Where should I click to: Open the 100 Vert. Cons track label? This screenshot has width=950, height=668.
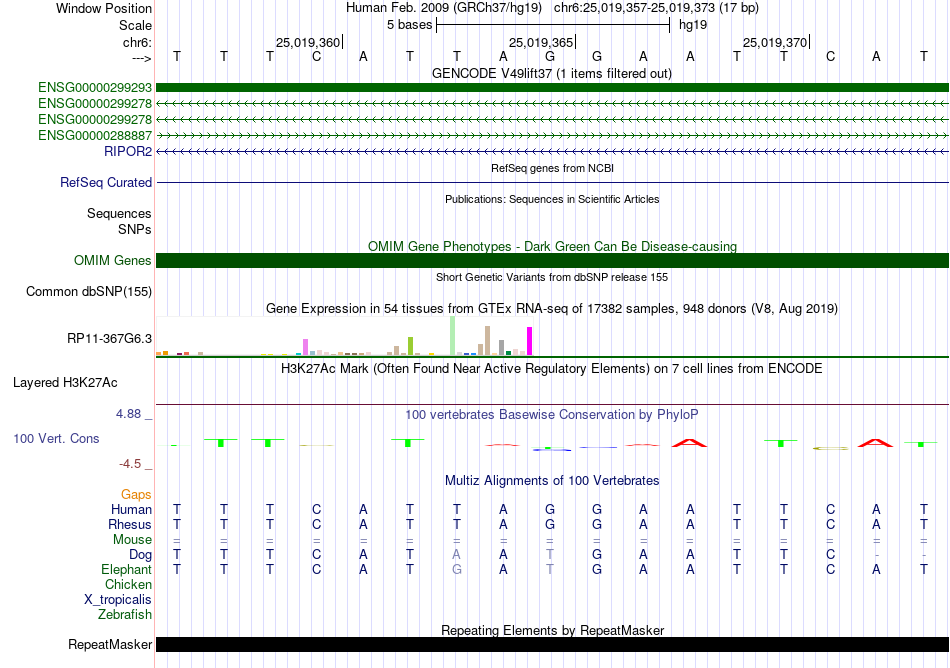click(x=56, y=438)
